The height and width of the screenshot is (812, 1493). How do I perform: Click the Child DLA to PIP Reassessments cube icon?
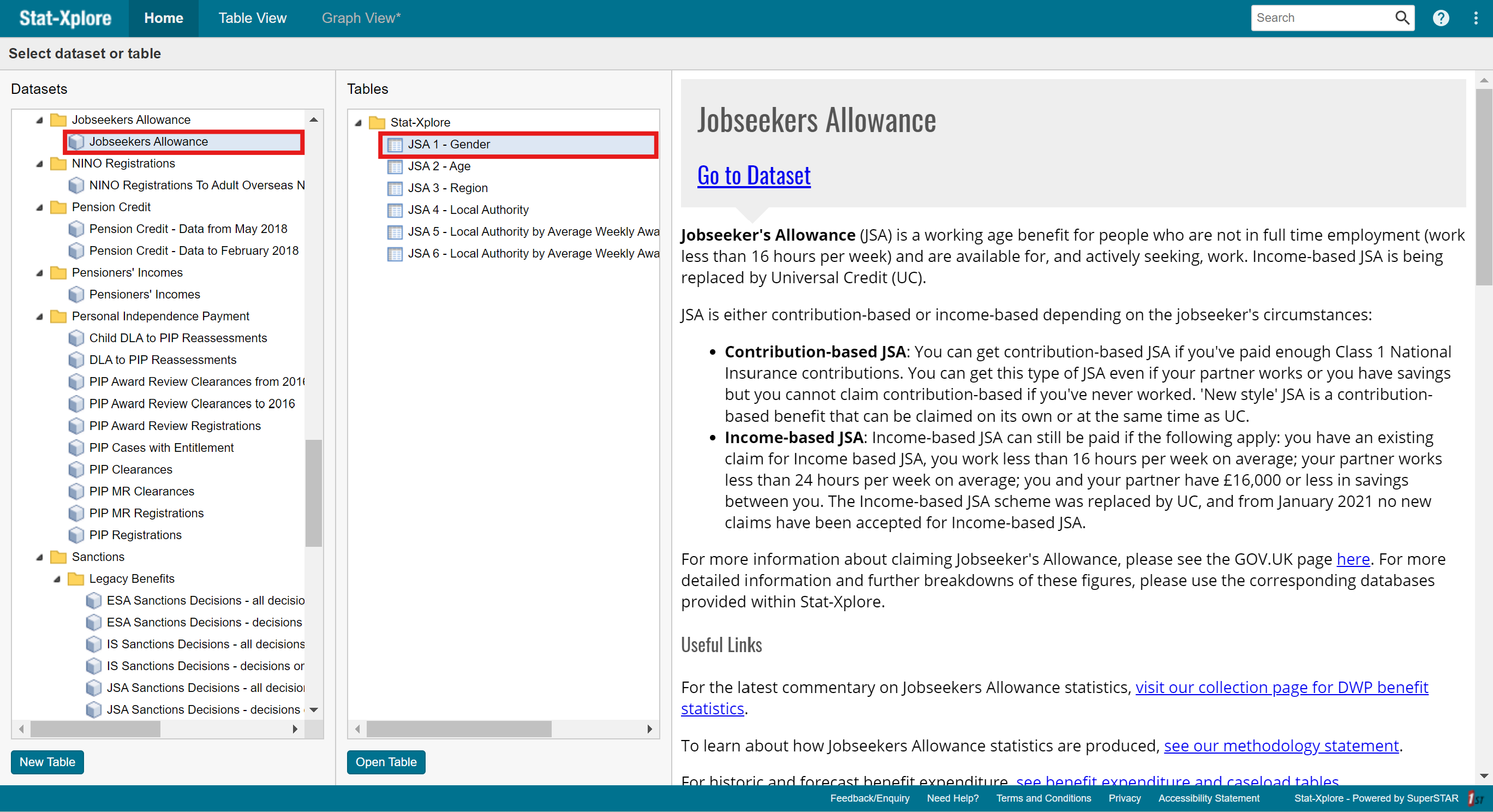pyautogui.click(x=76, y=338)
